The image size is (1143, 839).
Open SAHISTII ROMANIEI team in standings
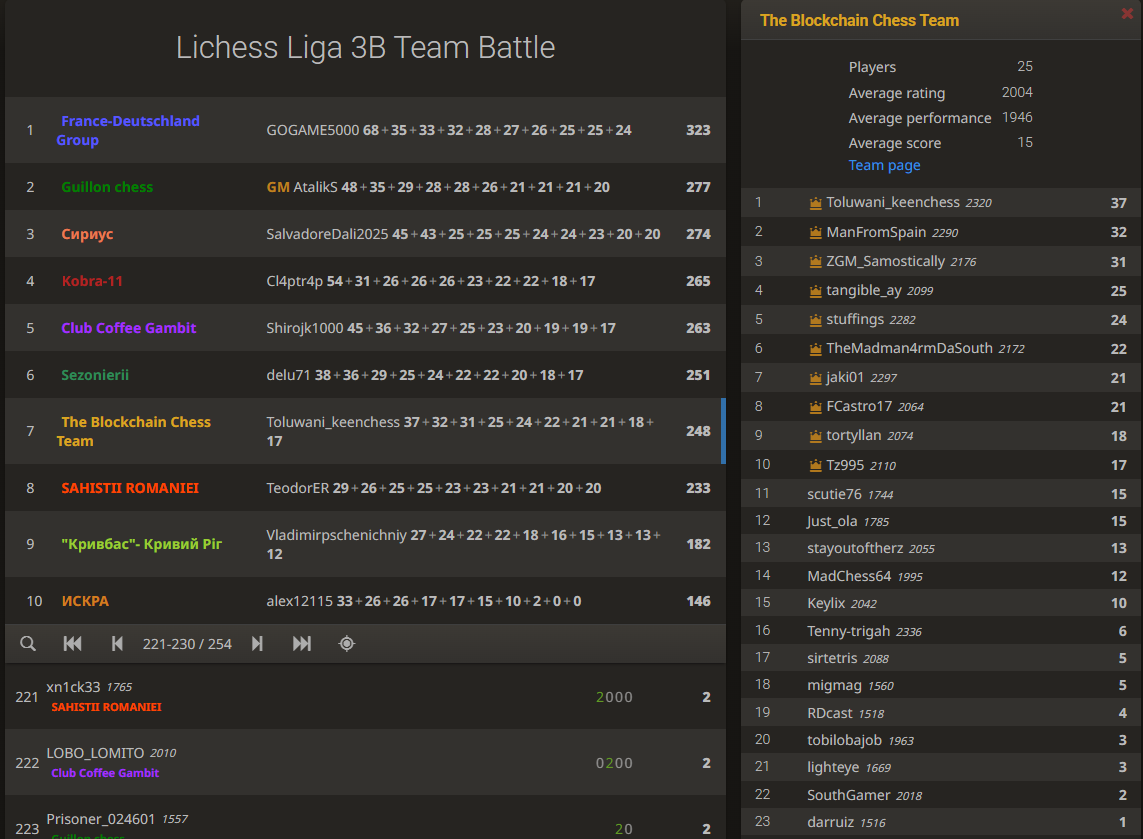point(130,488)
